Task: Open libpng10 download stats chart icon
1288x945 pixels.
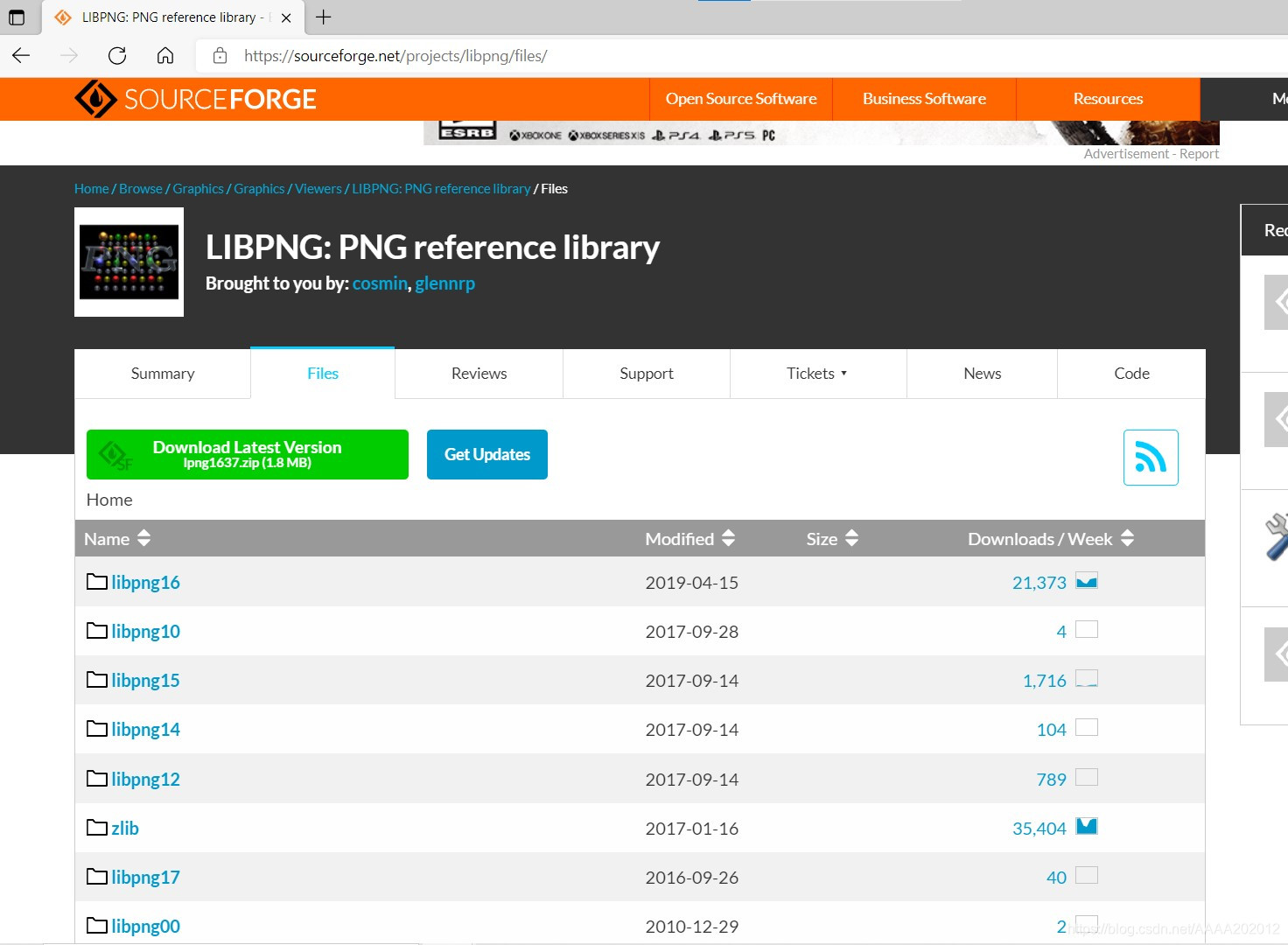Action: point(1087,629)
